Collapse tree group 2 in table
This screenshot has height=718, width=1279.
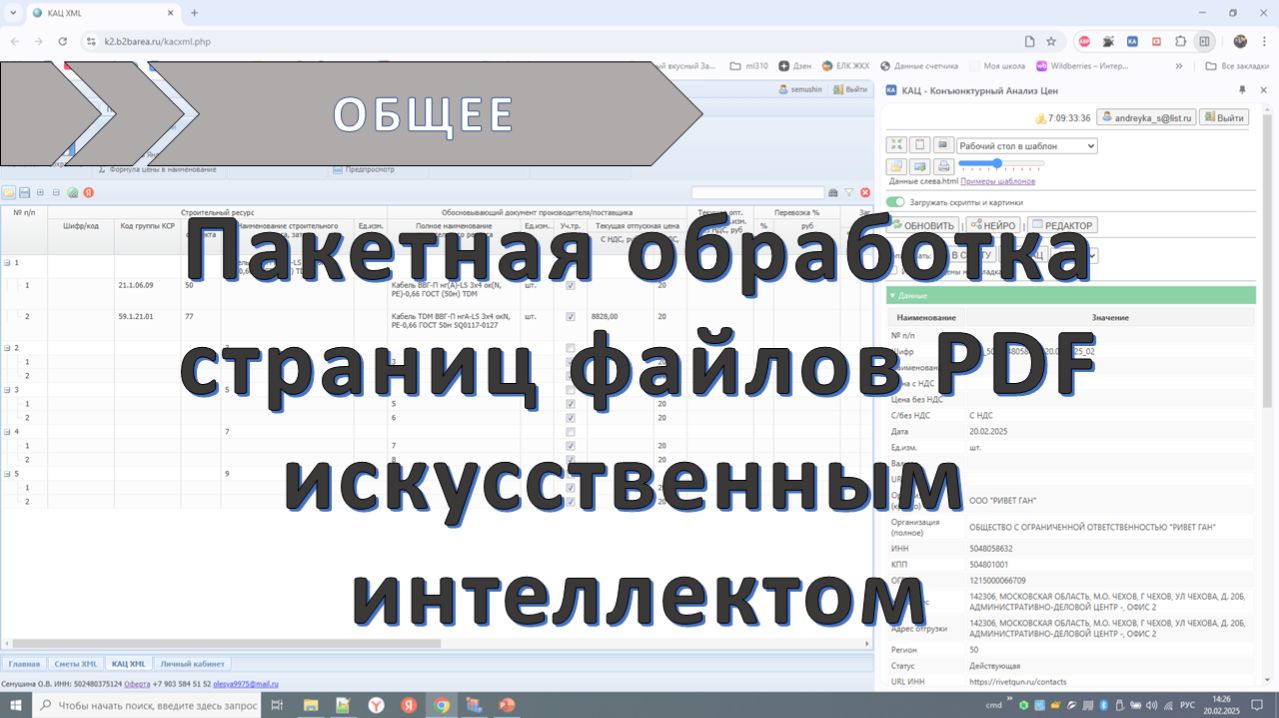pyautogui.click(x=8, y=348)
